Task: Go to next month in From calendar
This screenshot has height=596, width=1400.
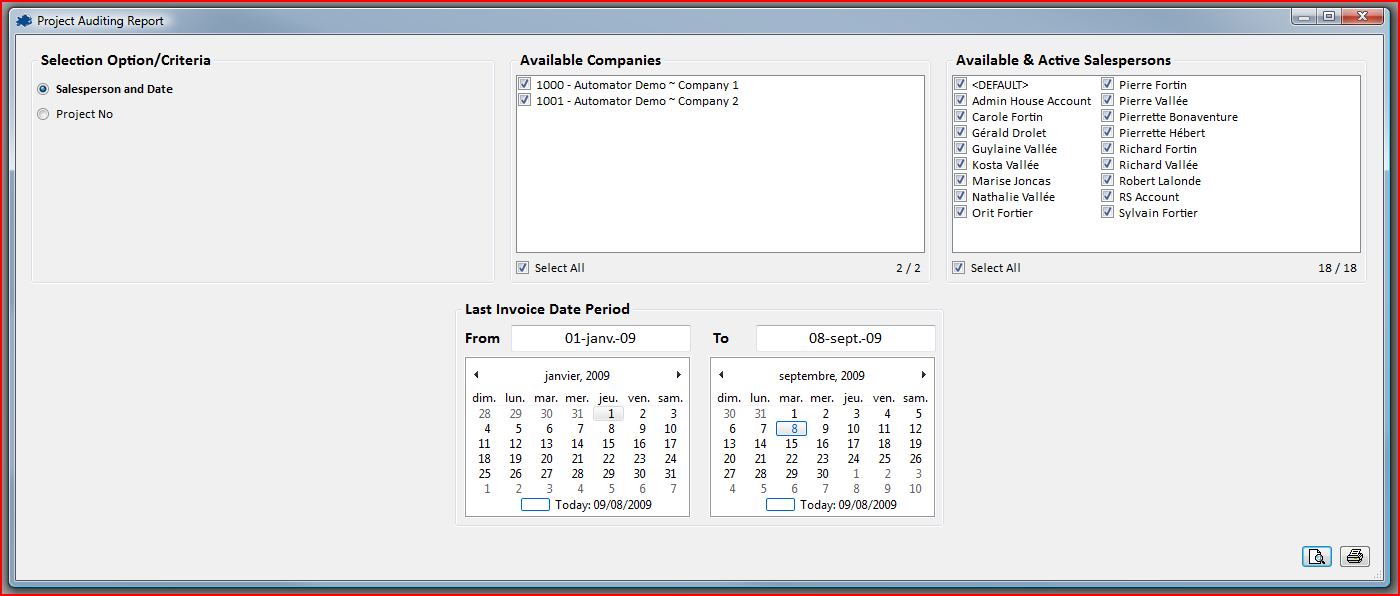Action: point(679,375)
